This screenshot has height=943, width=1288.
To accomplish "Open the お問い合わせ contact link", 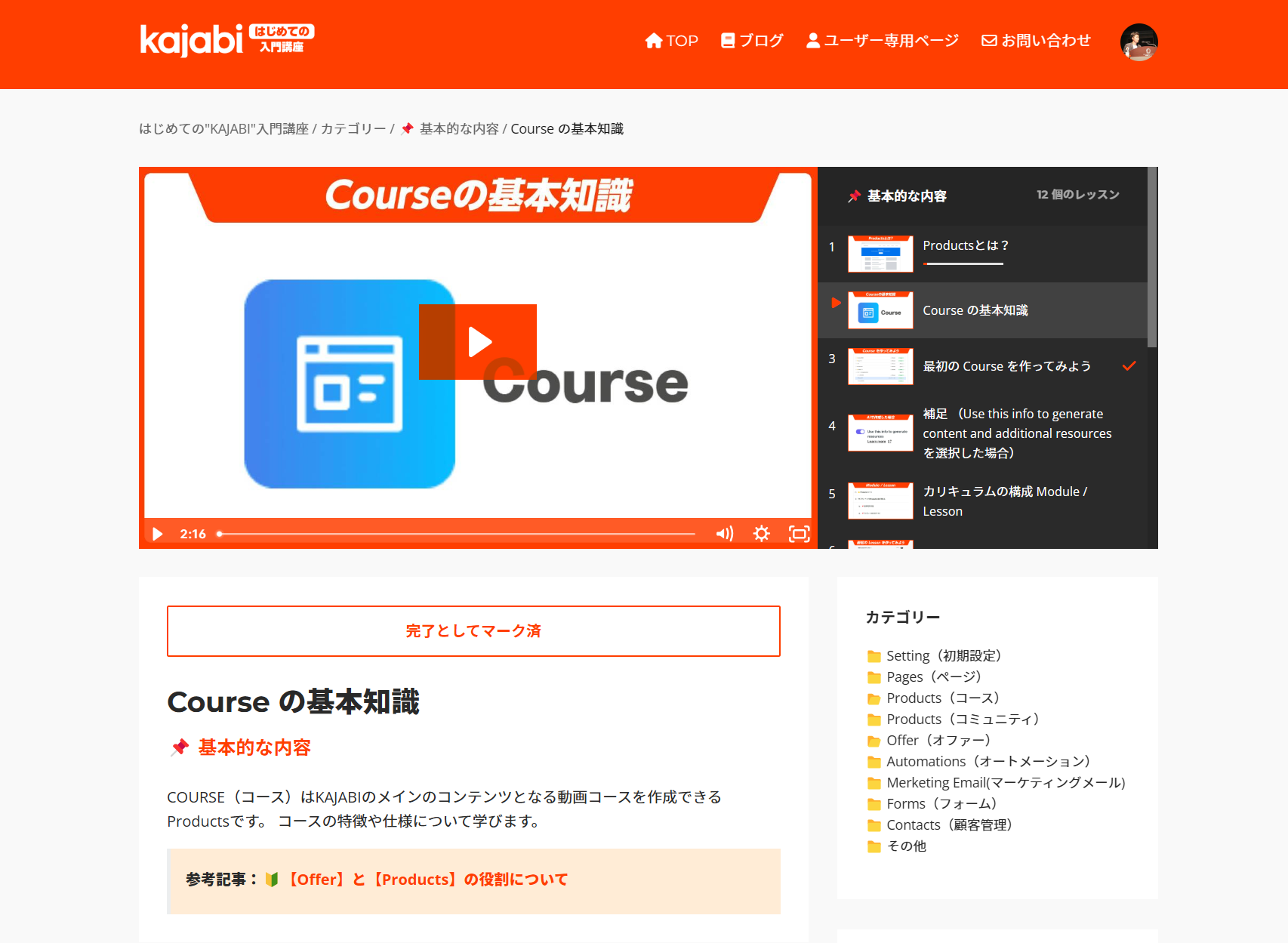I will click(1036, 41).
